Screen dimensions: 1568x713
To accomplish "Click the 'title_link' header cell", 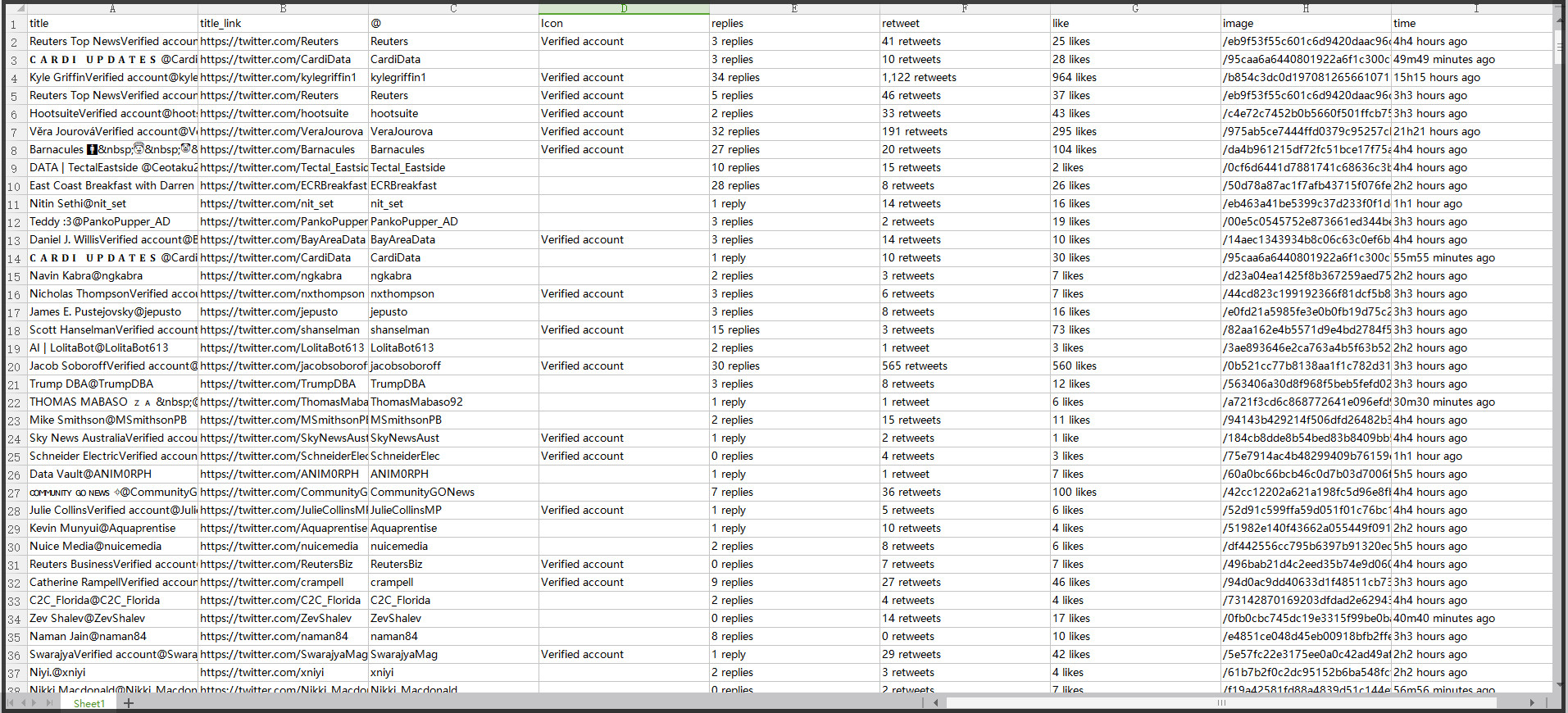I will [283, 23].
